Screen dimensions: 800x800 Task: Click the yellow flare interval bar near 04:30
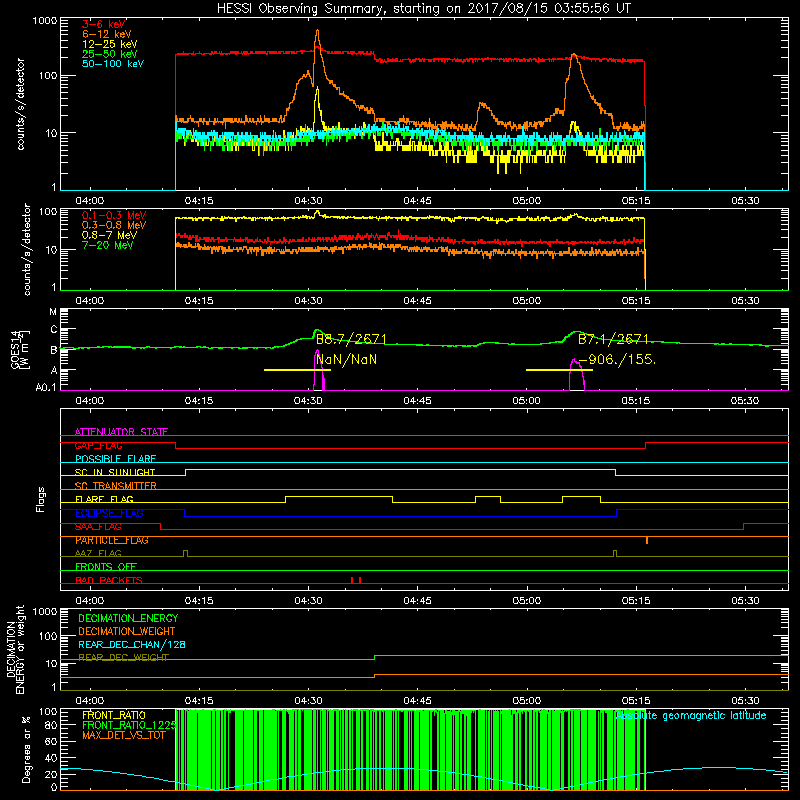pos(297,370)
